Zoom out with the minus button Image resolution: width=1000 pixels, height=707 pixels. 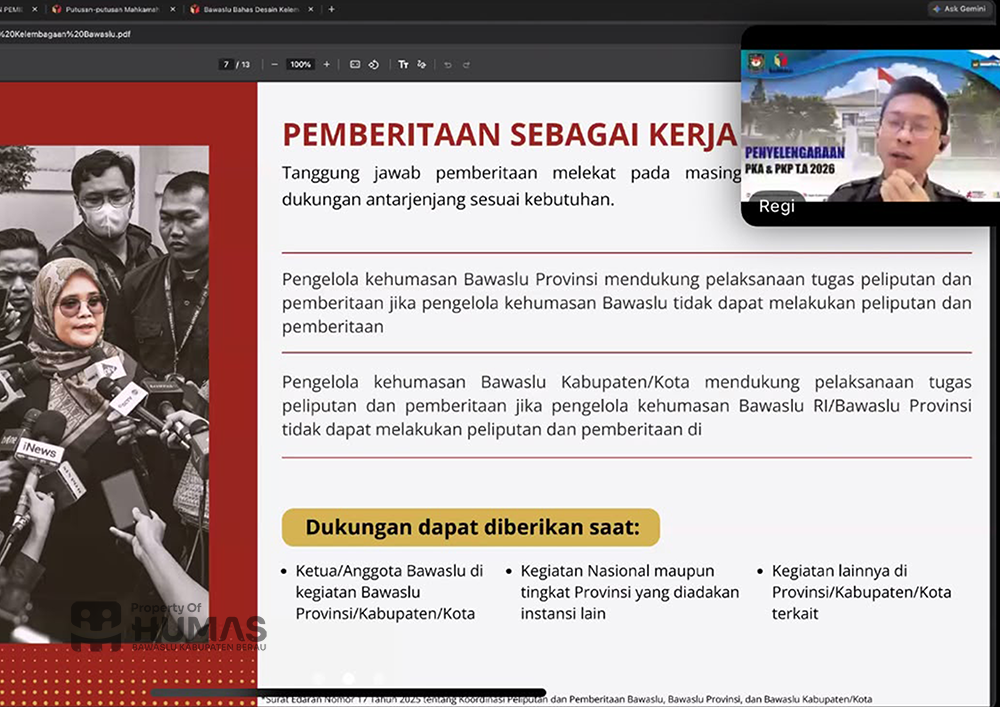tap(274, 64)
